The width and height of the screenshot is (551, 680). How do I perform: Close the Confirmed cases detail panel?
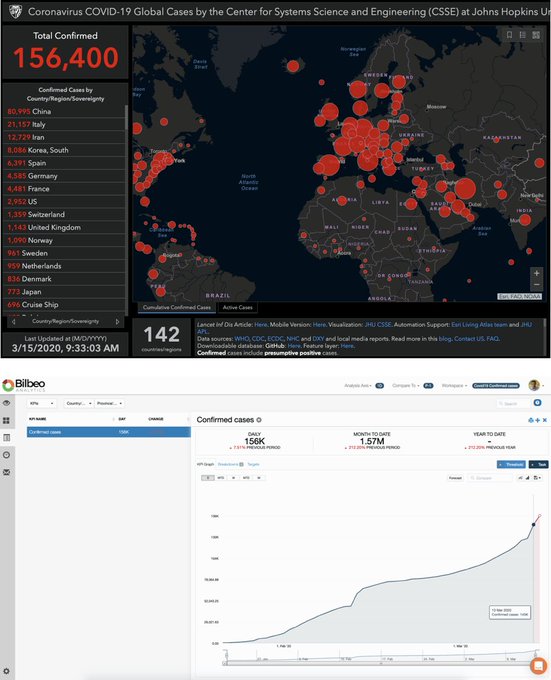(x=545, y=420)
